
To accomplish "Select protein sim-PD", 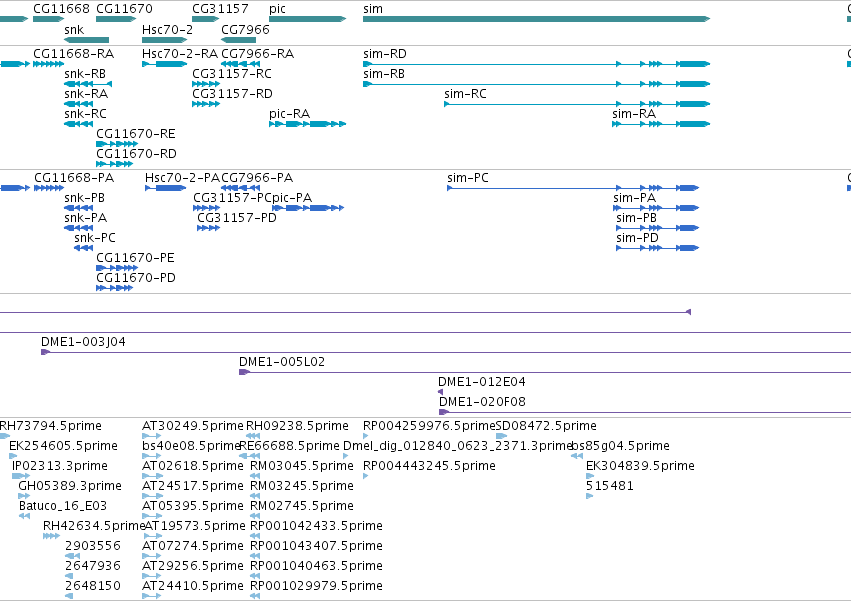I will click(x=657, y=249).
